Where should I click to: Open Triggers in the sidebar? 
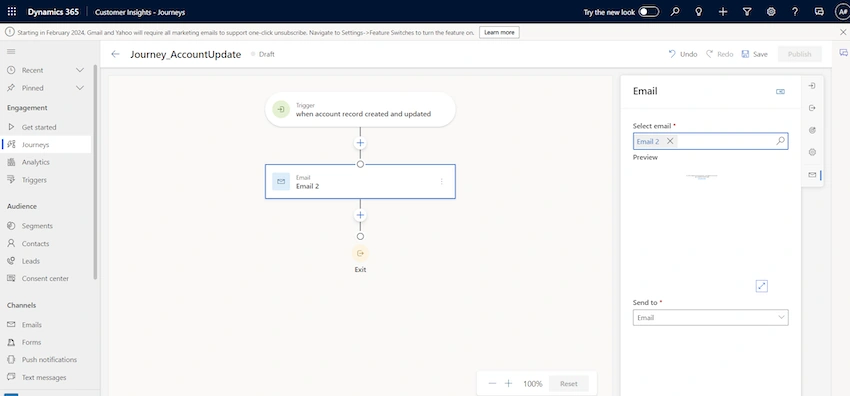coord(46,180)
